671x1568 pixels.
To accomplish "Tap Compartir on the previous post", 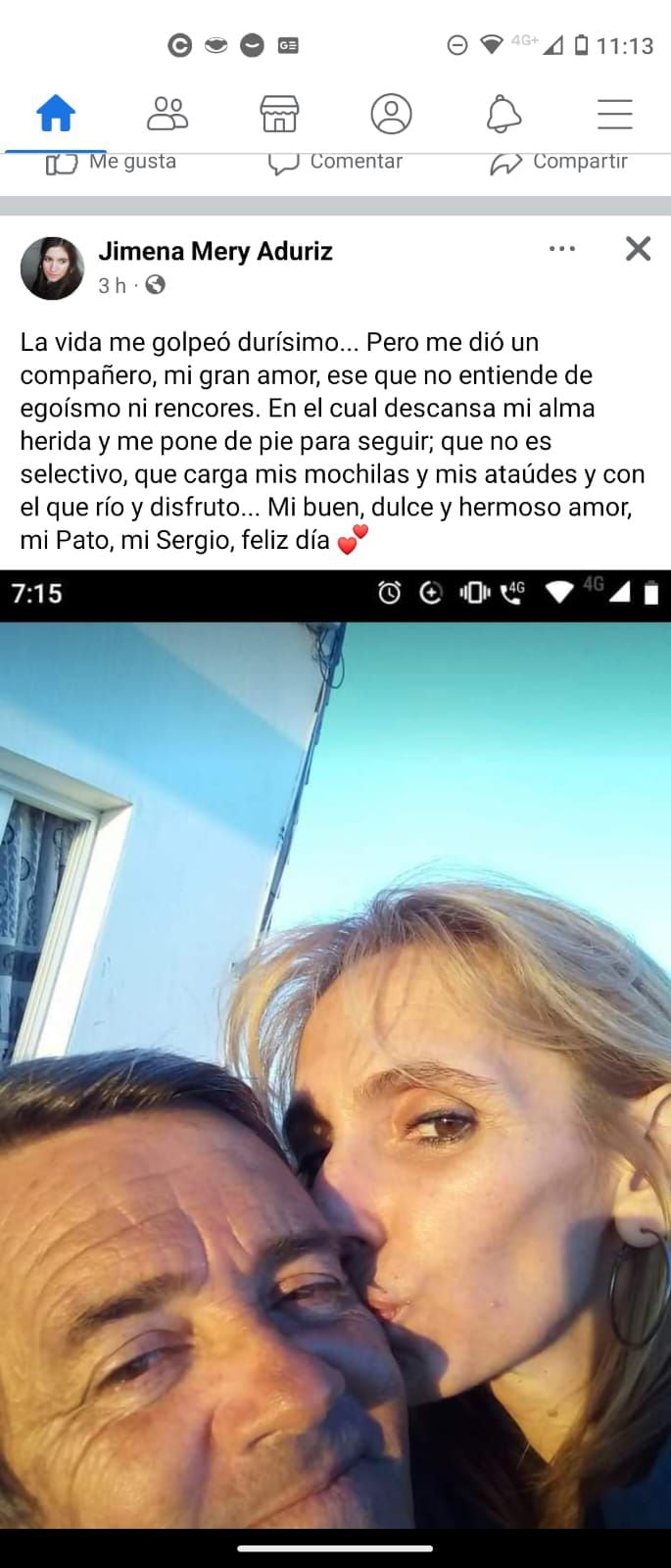I will (x=558, y=163).
